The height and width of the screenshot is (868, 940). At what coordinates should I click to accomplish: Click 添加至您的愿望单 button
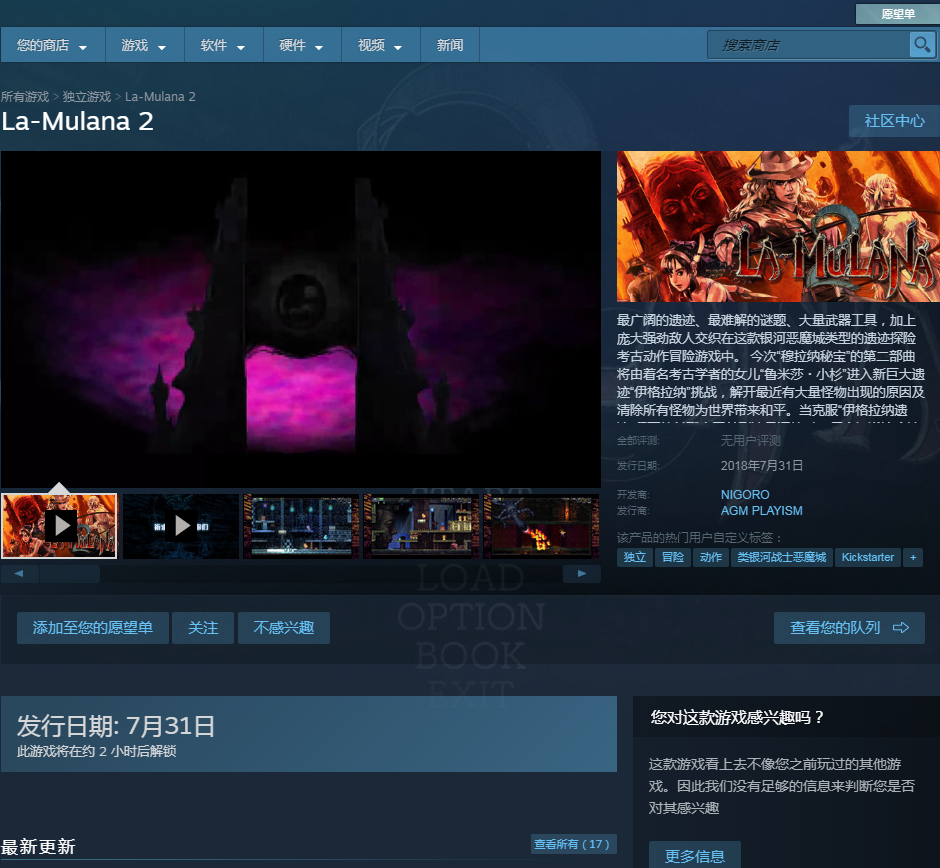(x=93, y=628)
